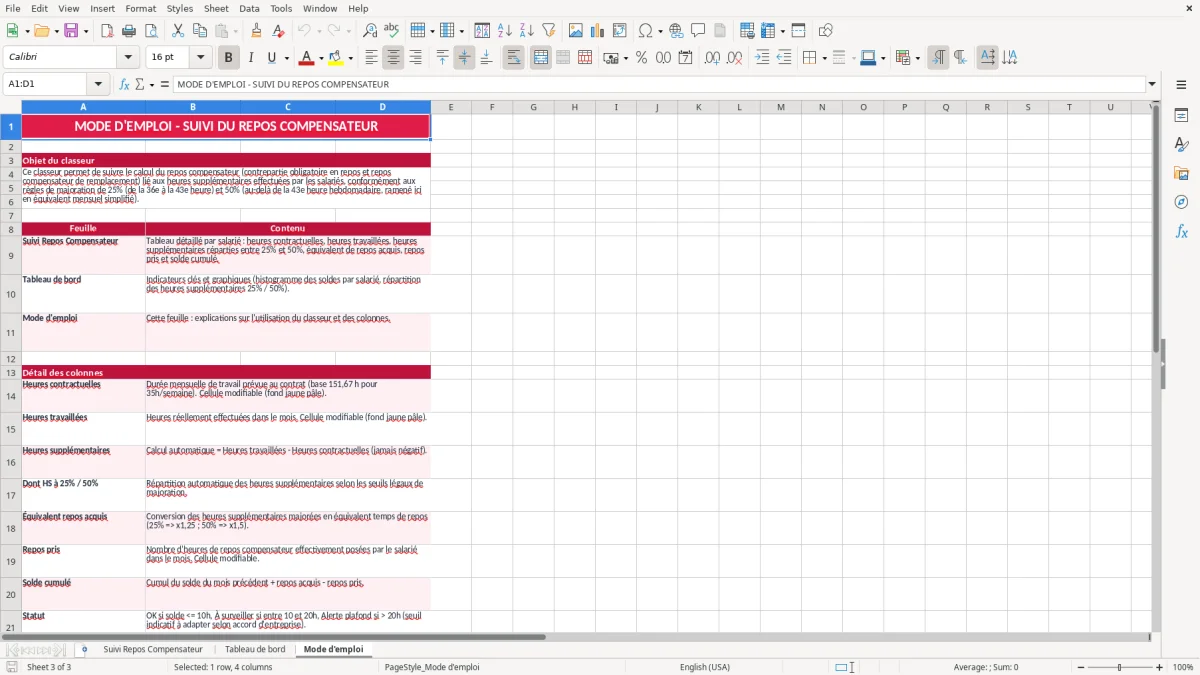Click the Copy icon
Image resolution: width=1200 pixels, height=675 pixels.
(x=200, y=31)
